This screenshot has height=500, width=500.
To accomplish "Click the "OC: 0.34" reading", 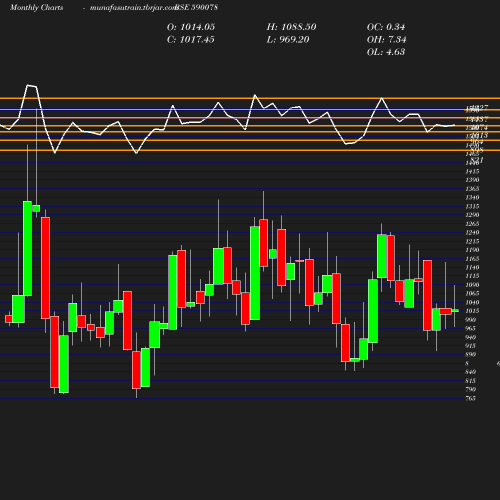I will tap(386, 27).
